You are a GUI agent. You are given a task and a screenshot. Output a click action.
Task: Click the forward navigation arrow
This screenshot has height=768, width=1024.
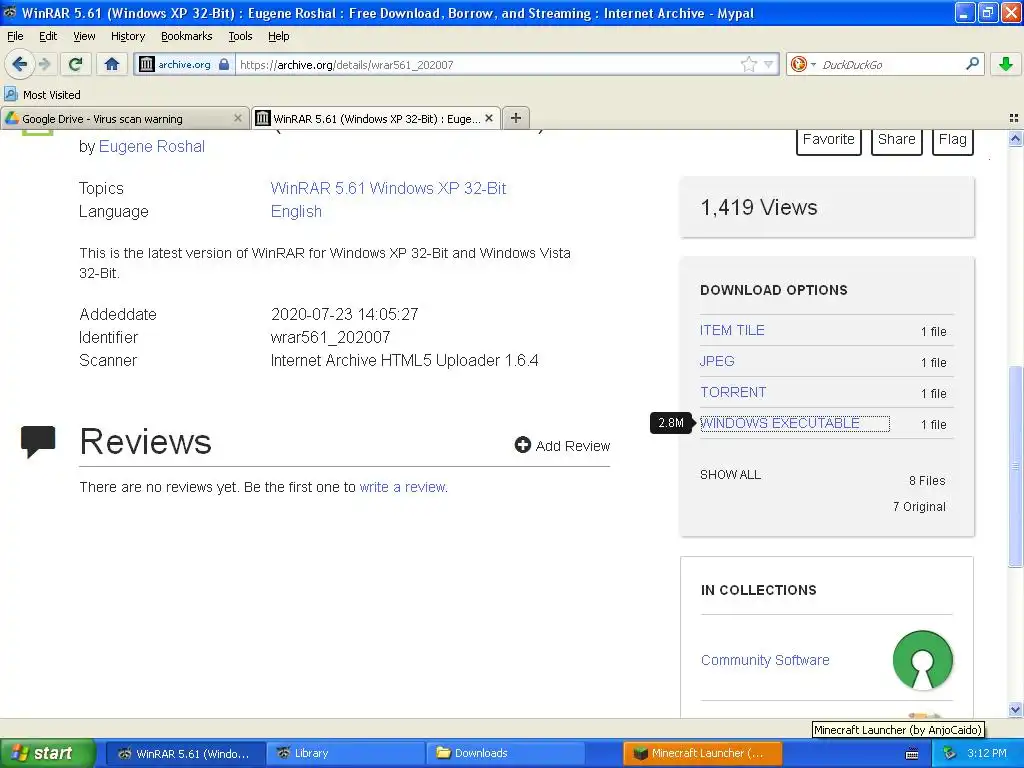pos(44,64)
